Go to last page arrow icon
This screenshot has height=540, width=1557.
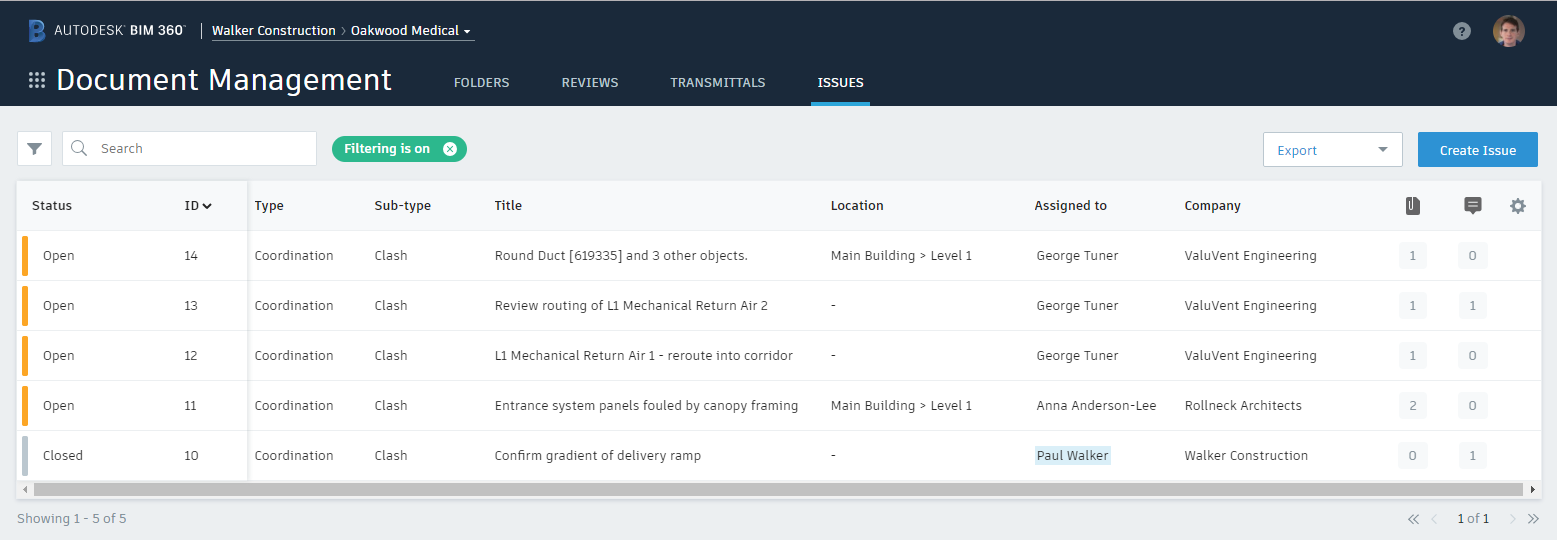[1533, 519]
